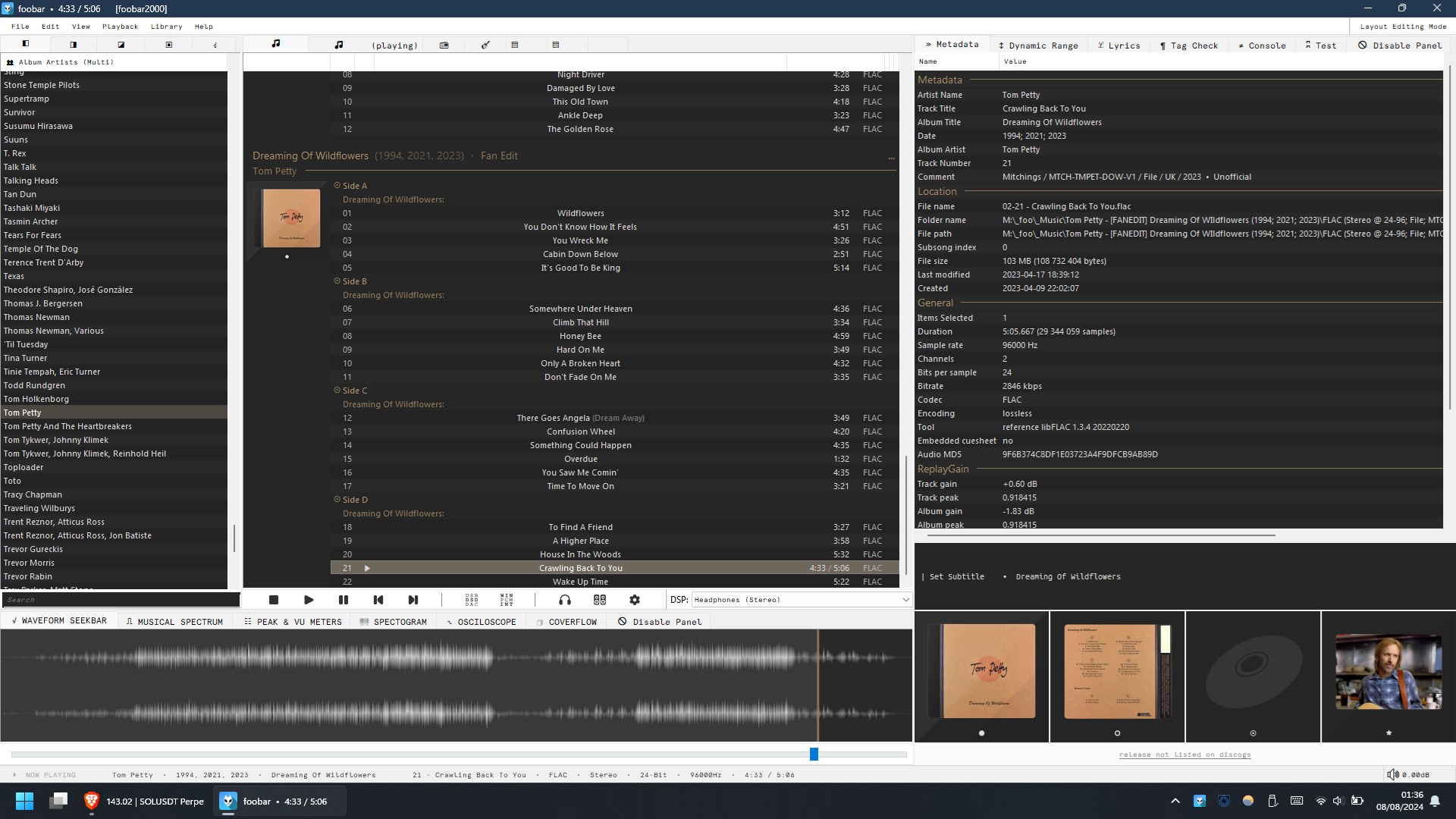The height and width of the screenshot is (819, 1456).
Task: Skip to the previous track
Action: pyautogui.click(x=378, y=600)
